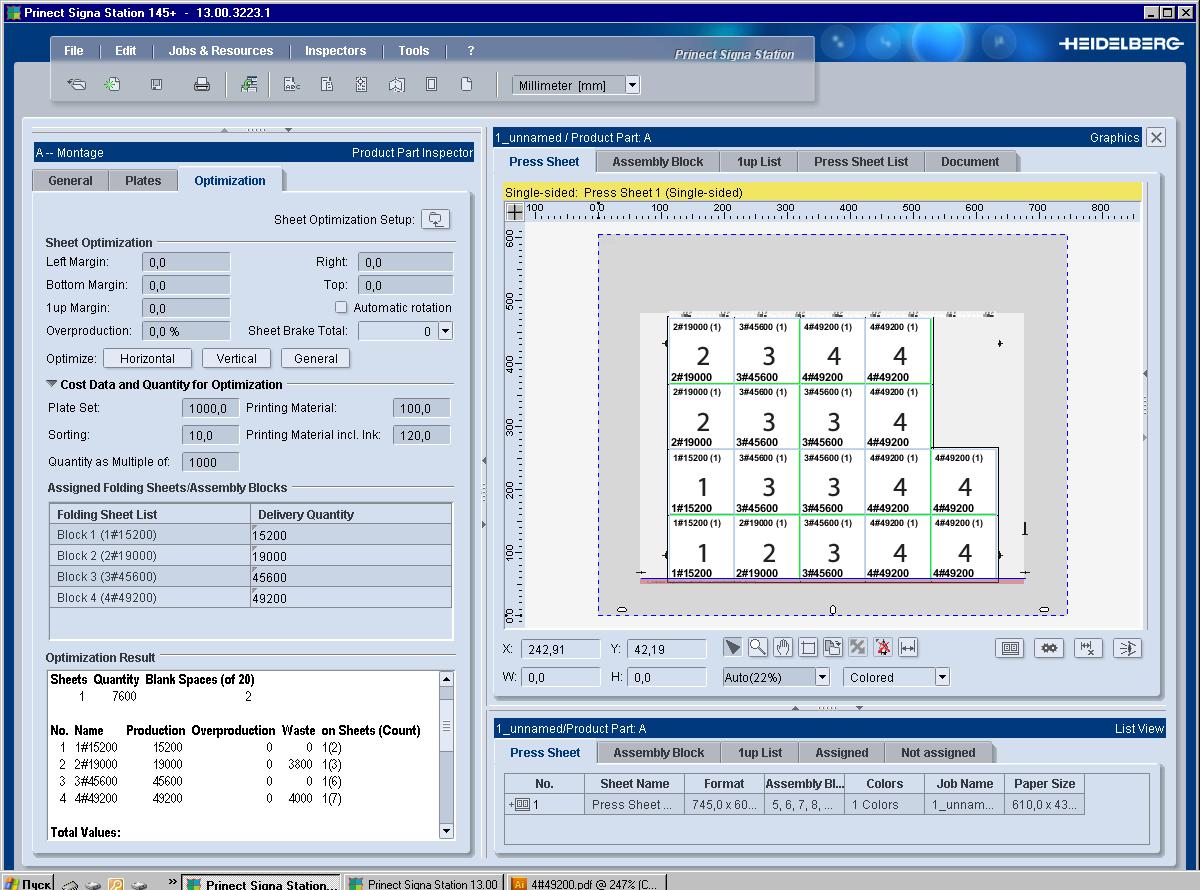Click the save floppy disk toolbar icon

point(157,85)
